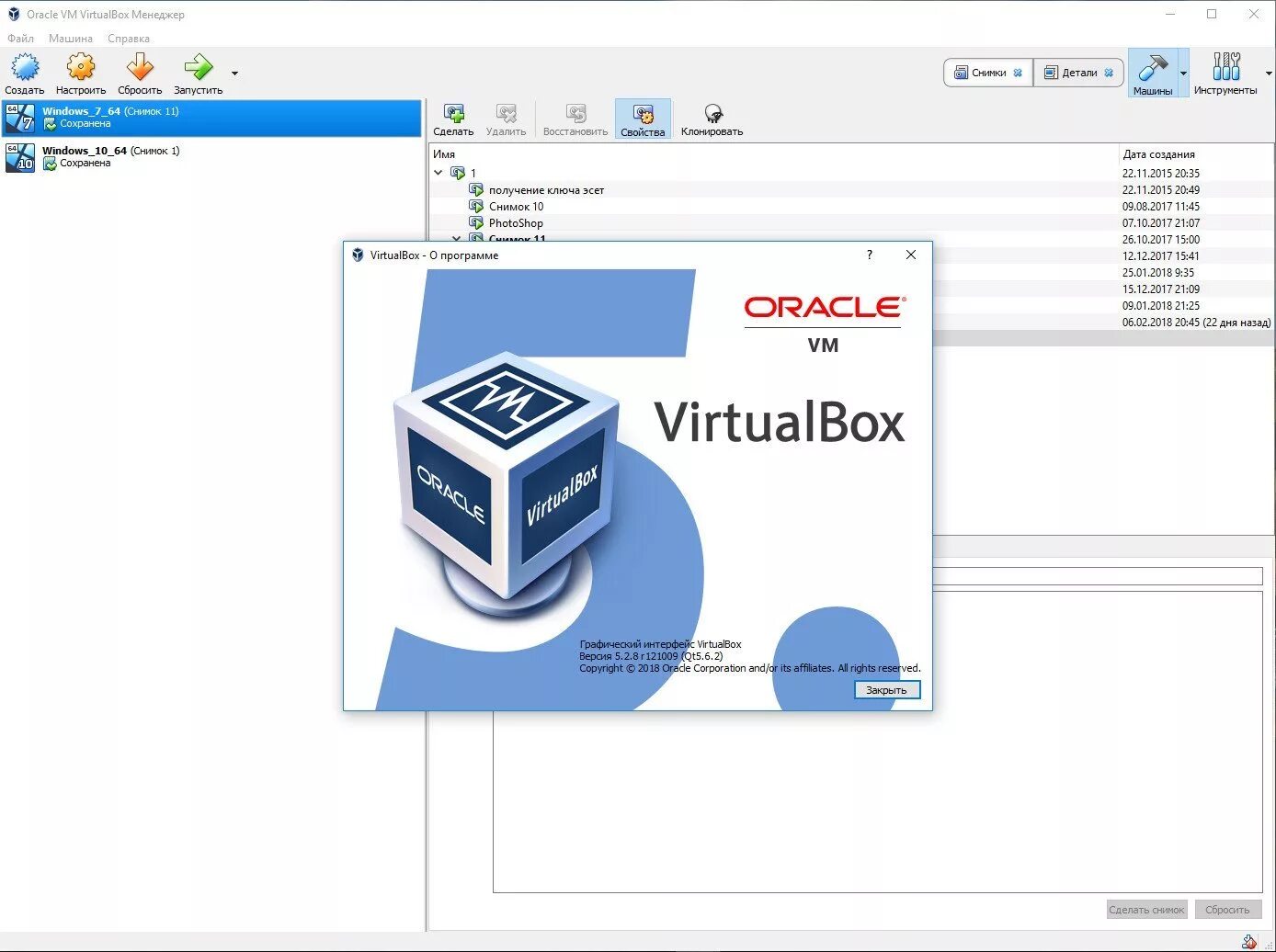The height and width of the screenshot is (952, 1276).
Task: Select the PhotoShop snapshot
Action: (516, 223)
